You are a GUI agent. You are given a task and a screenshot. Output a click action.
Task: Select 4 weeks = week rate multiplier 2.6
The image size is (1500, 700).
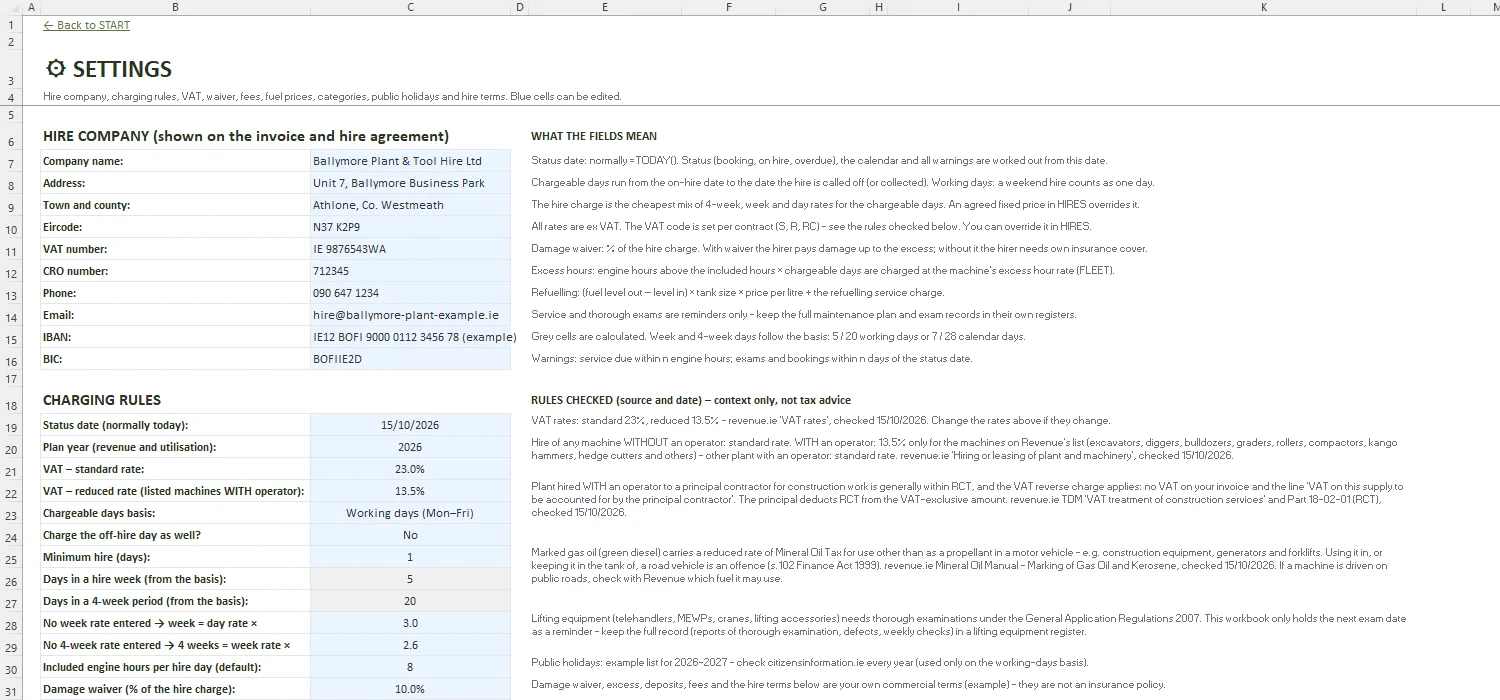(x=410, y=645)
